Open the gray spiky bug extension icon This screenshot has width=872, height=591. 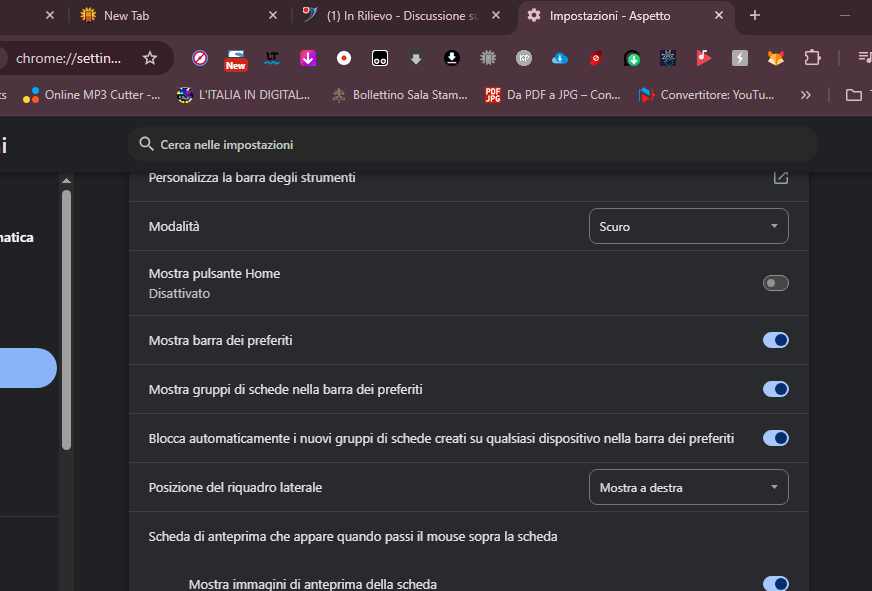(x=488, y=58)
